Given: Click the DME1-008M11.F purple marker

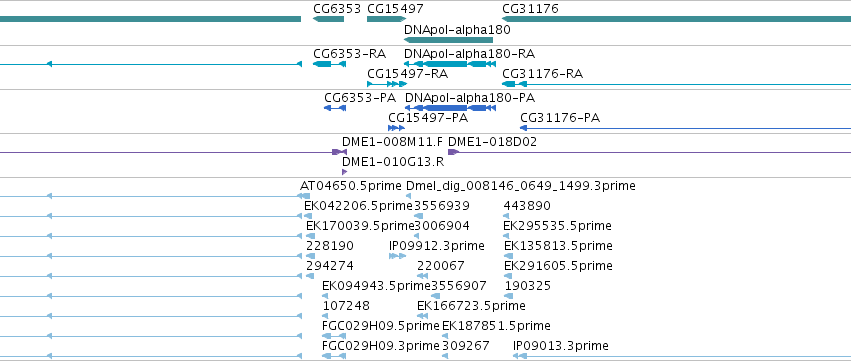Looking at the screenshot, I should pyautogui.click(x=340, y=152).
